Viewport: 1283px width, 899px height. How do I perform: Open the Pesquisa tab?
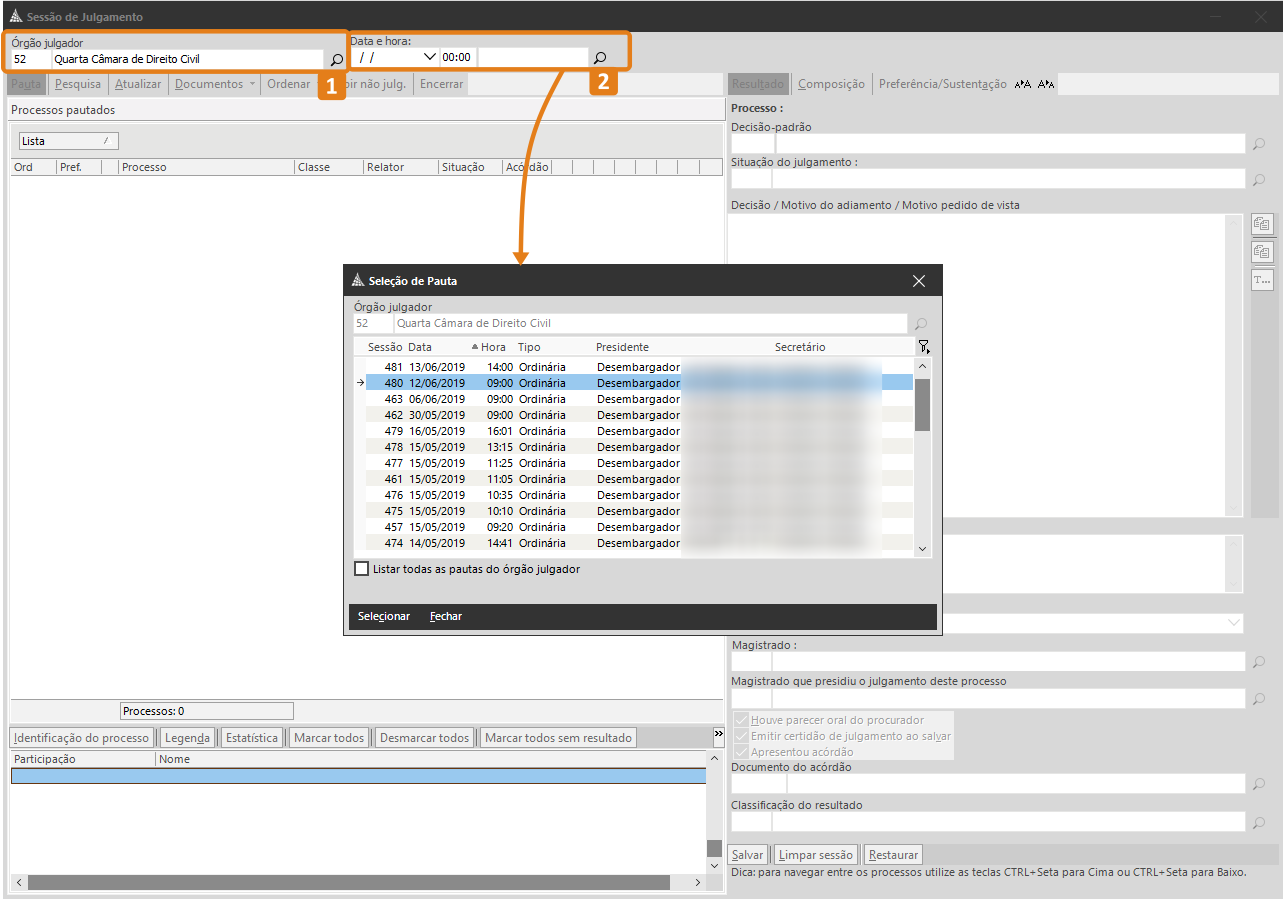point(78,84)
